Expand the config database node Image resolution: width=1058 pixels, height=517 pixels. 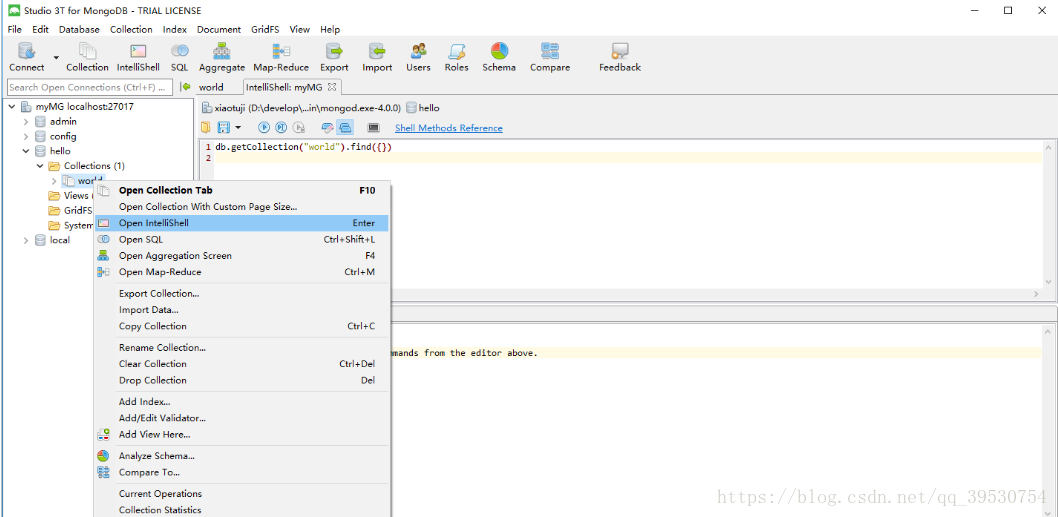(x=26, y=136)
